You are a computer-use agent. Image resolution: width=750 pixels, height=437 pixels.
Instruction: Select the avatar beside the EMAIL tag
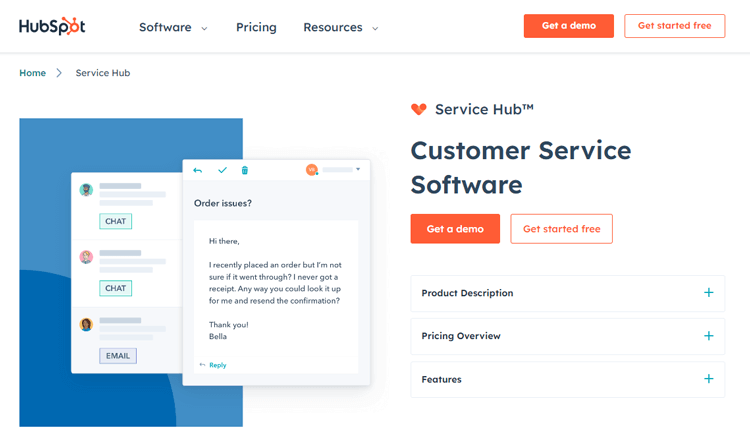86,325
